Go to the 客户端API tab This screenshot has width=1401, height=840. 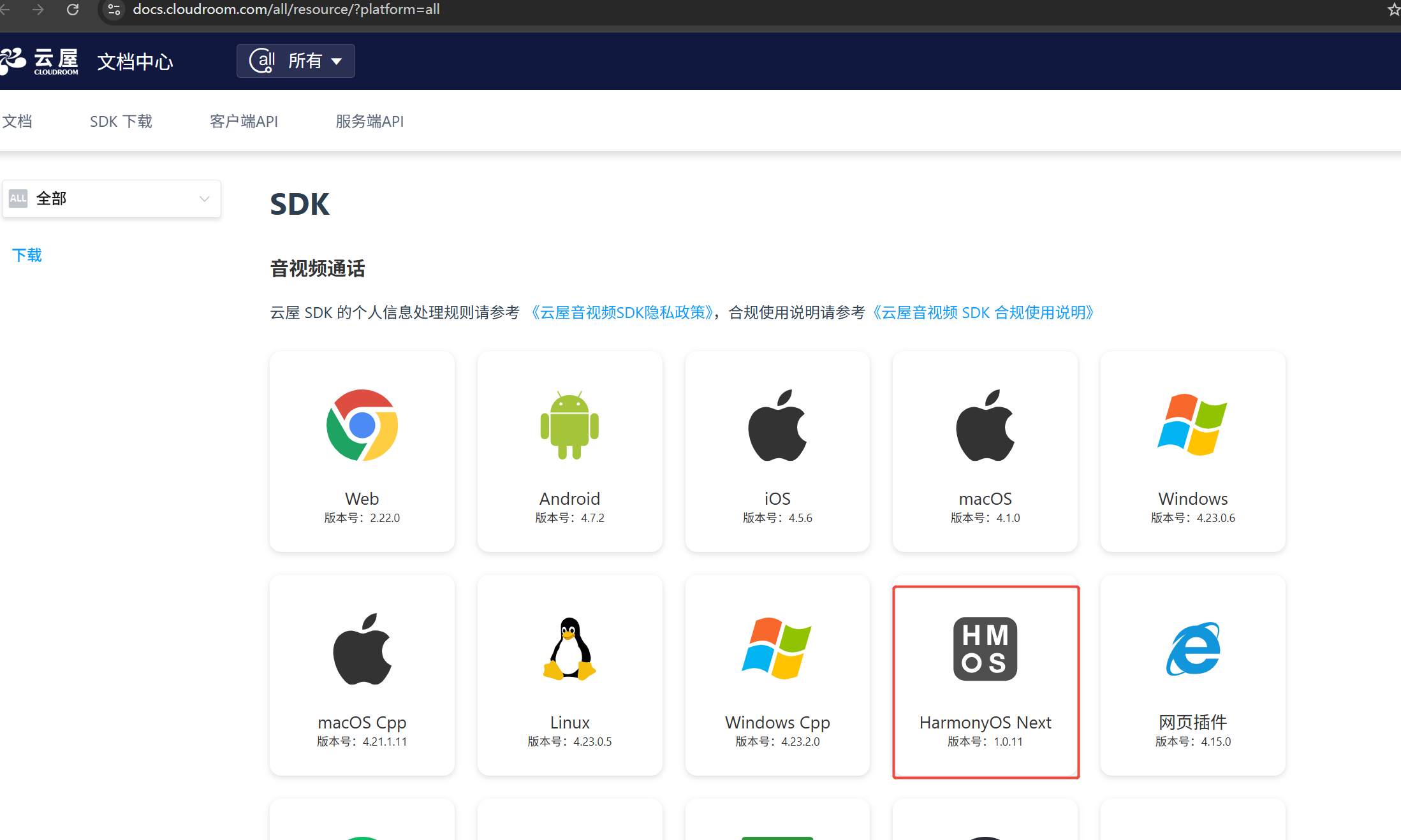pos(244,121)
